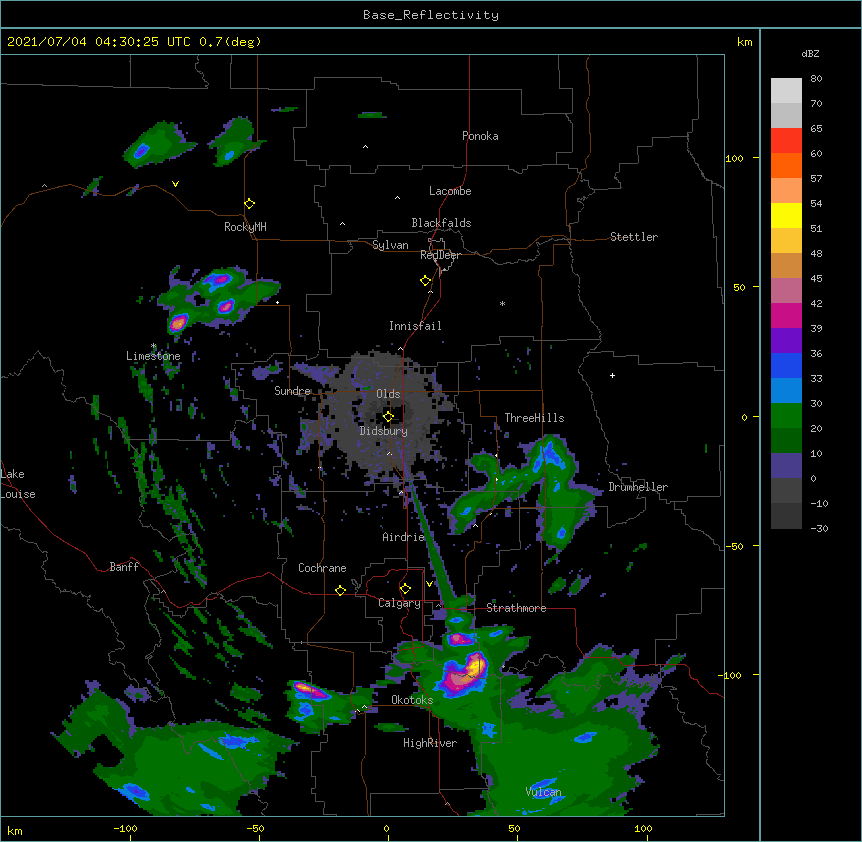The width and height of the screenshot is (862, 842).
Task: Click the Sylvan label
Action: point(390,245)
